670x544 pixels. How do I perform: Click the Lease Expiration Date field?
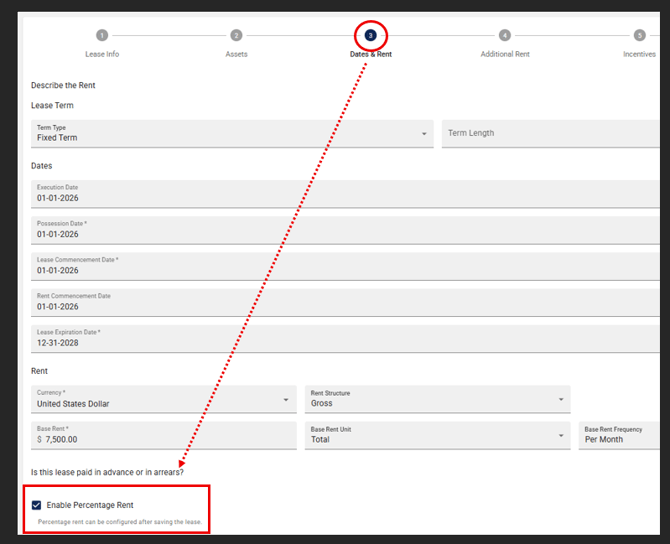click(x=340, y=338)
